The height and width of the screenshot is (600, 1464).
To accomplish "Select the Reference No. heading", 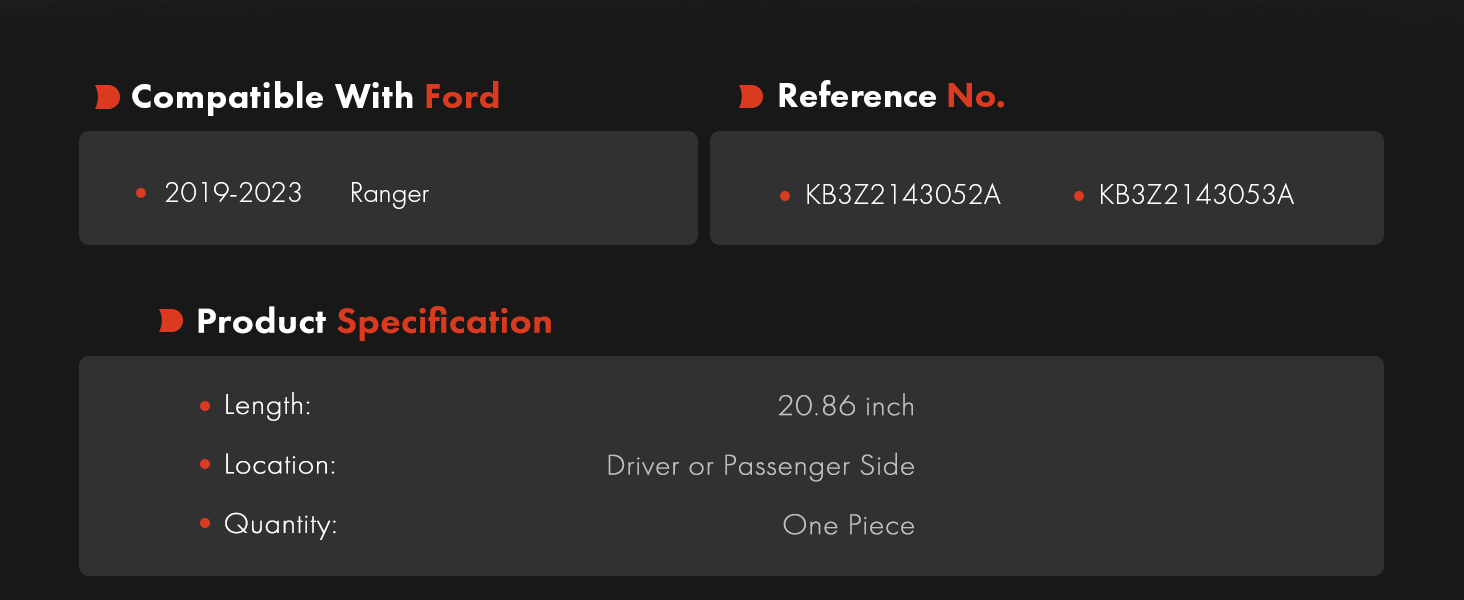I will 891,96.
